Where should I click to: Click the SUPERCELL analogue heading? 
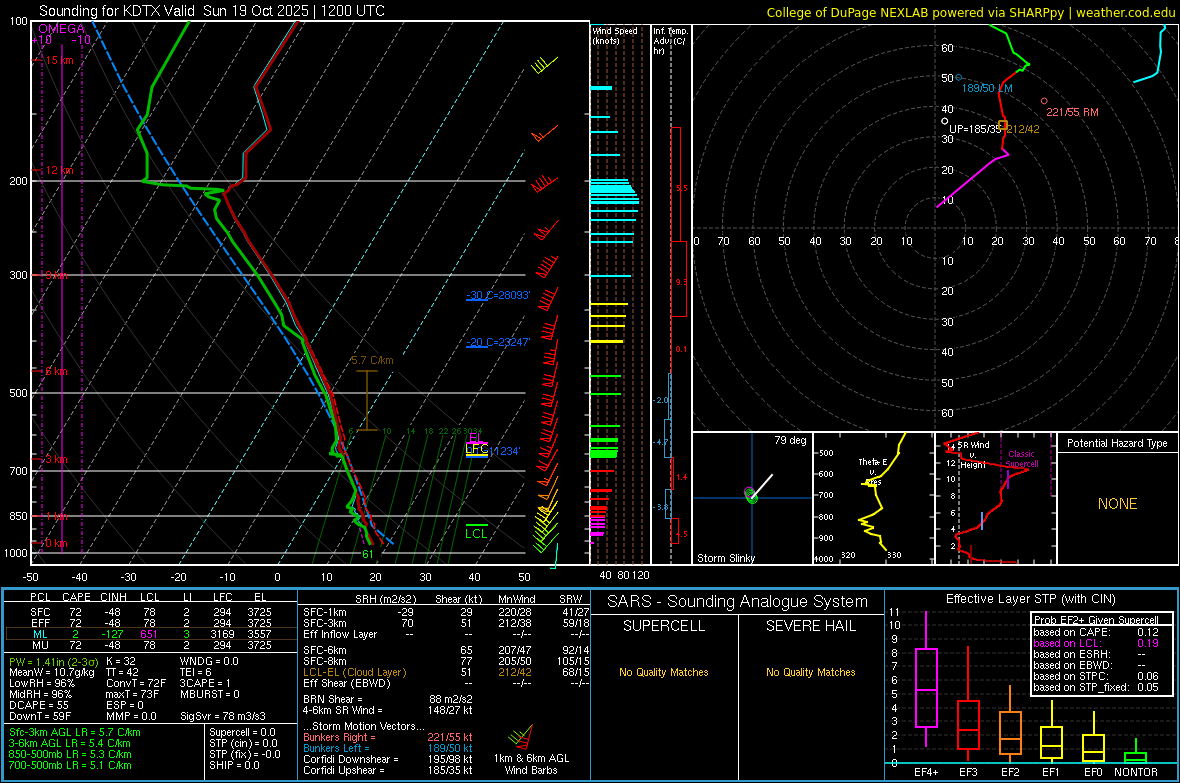[664, 626]
